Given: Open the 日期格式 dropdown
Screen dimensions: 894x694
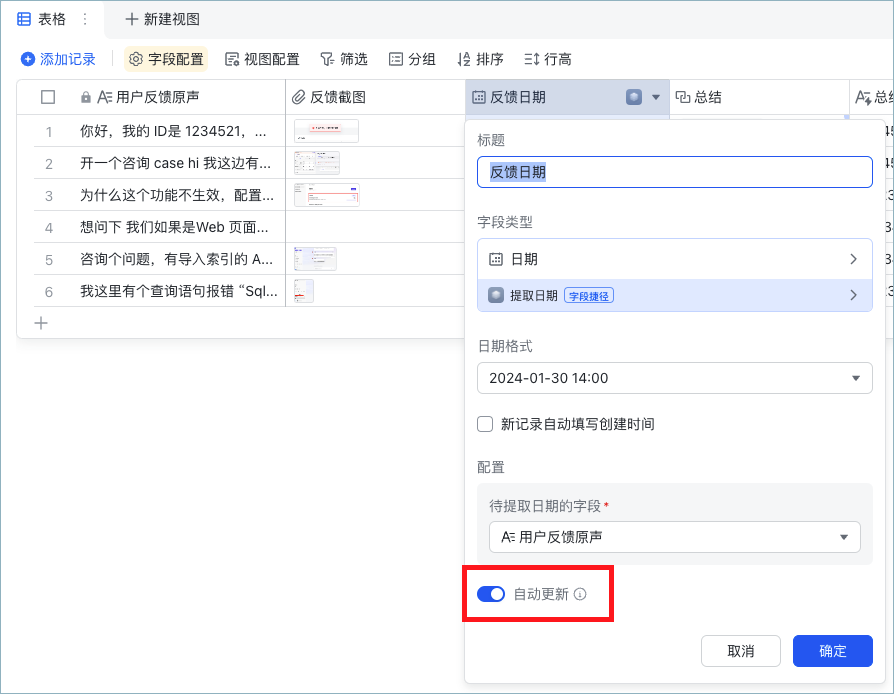Looking at the screenshot, I should [x=674, y=378].
